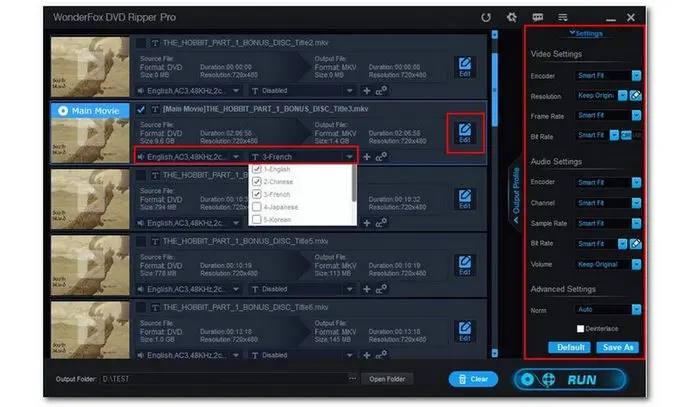700x407 pixels.
Task: Edit the Title5.mkv video
Action: point(465,266)
